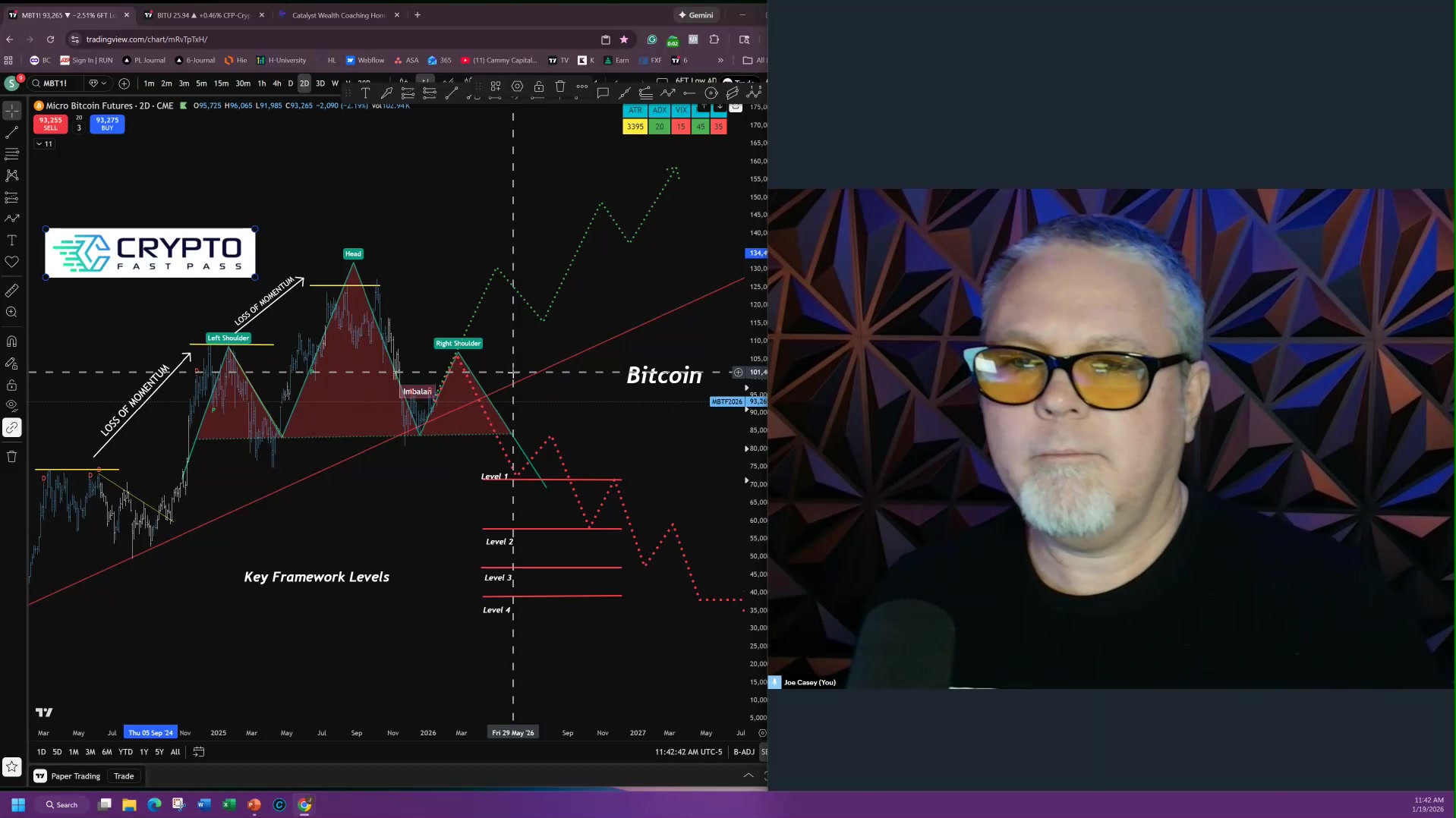Click the heart favorites icon in the sidebar

(12, 263)
